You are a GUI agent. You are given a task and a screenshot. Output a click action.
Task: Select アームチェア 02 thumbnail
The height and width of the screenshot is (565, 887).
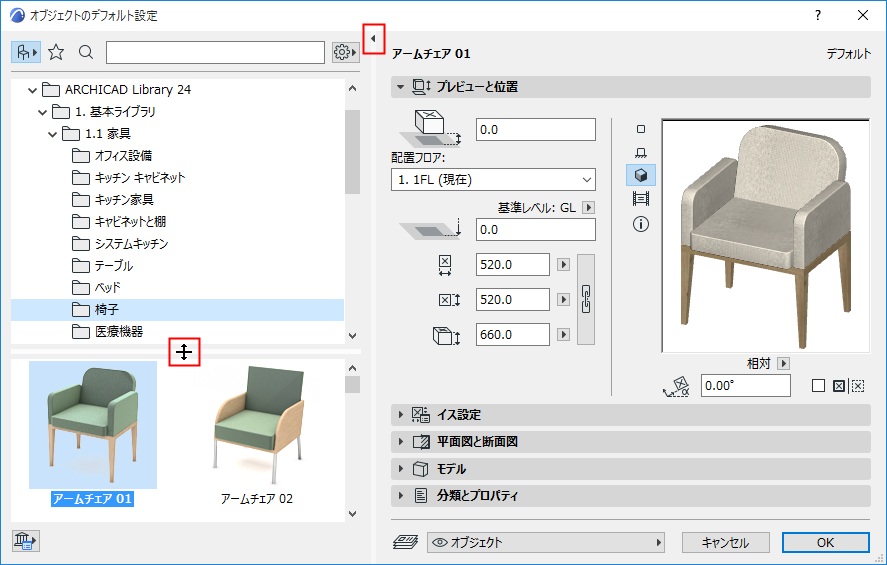[x=257, y=425]
